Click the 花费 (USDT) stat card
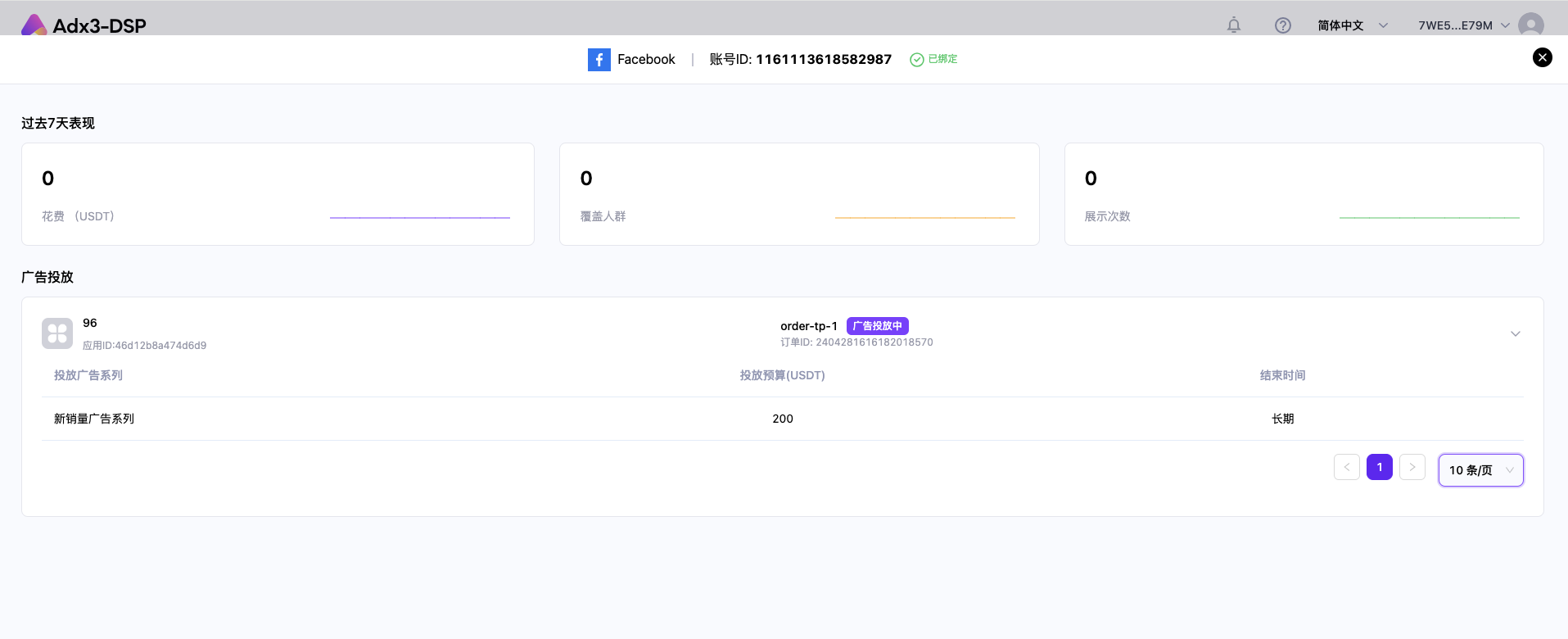Screen dimensions: 1568x639 pos(278,194)
